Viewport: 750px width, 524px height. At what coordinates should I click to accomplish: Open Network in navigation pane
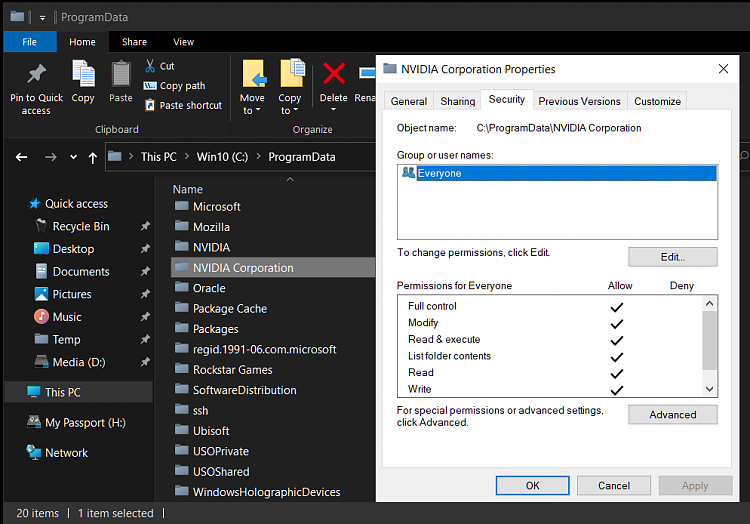tap(66, 453)
